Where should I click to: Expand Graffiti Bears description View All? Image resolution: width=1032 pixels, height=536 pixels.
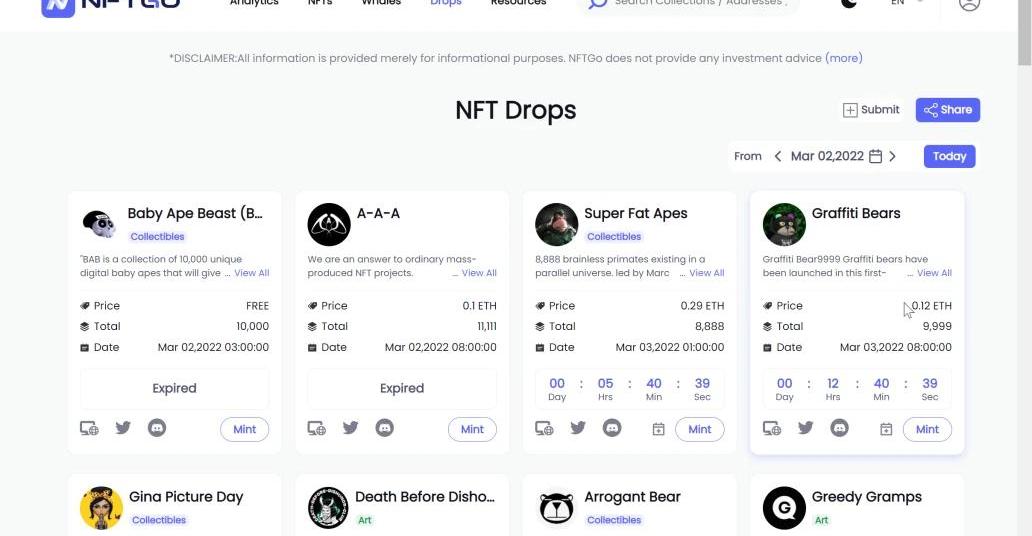[x=935, y=273]
